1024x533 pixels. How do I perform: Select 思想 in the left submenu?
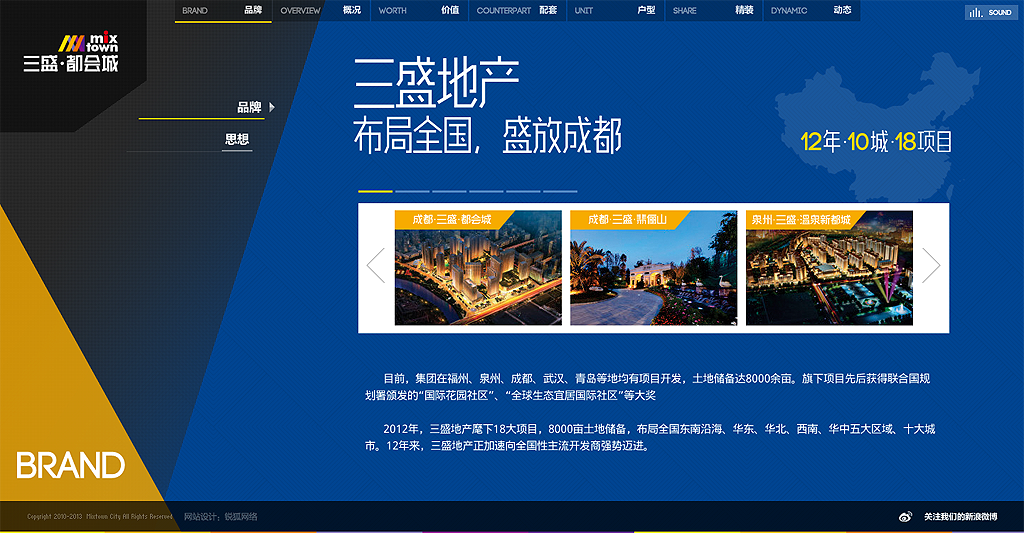tap(237, 140)
